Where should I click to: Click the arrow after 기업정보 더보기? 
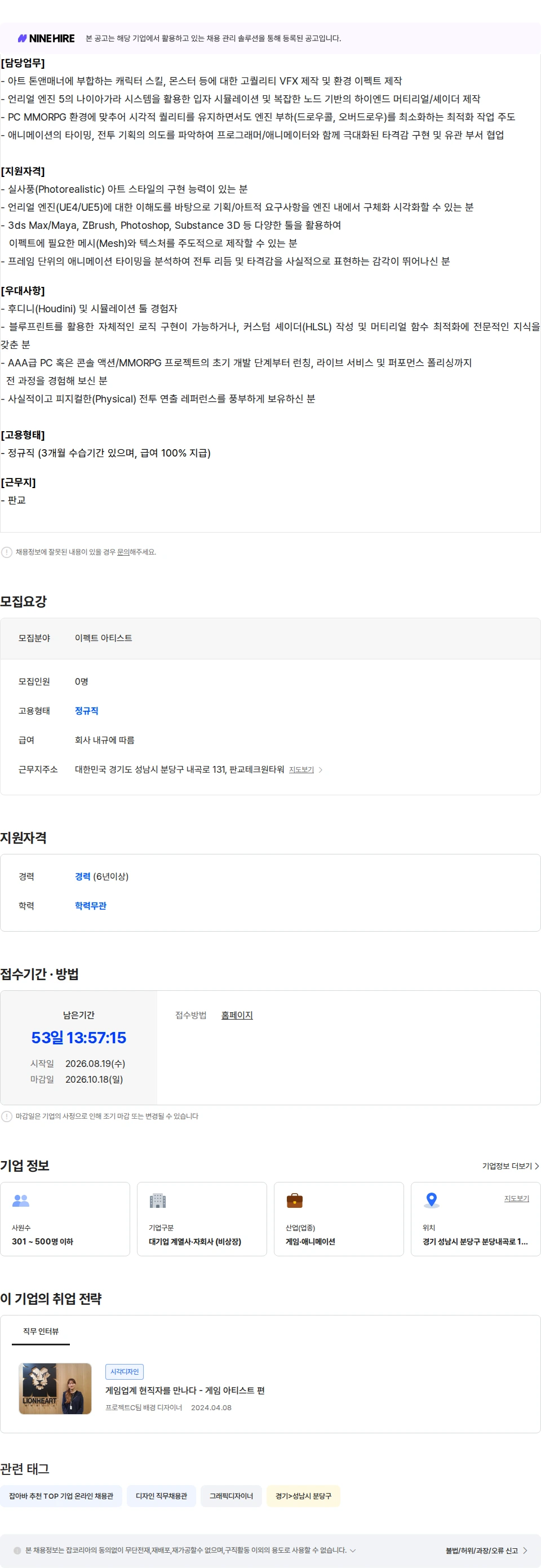pyautogui.click(x=536, y=1166)
